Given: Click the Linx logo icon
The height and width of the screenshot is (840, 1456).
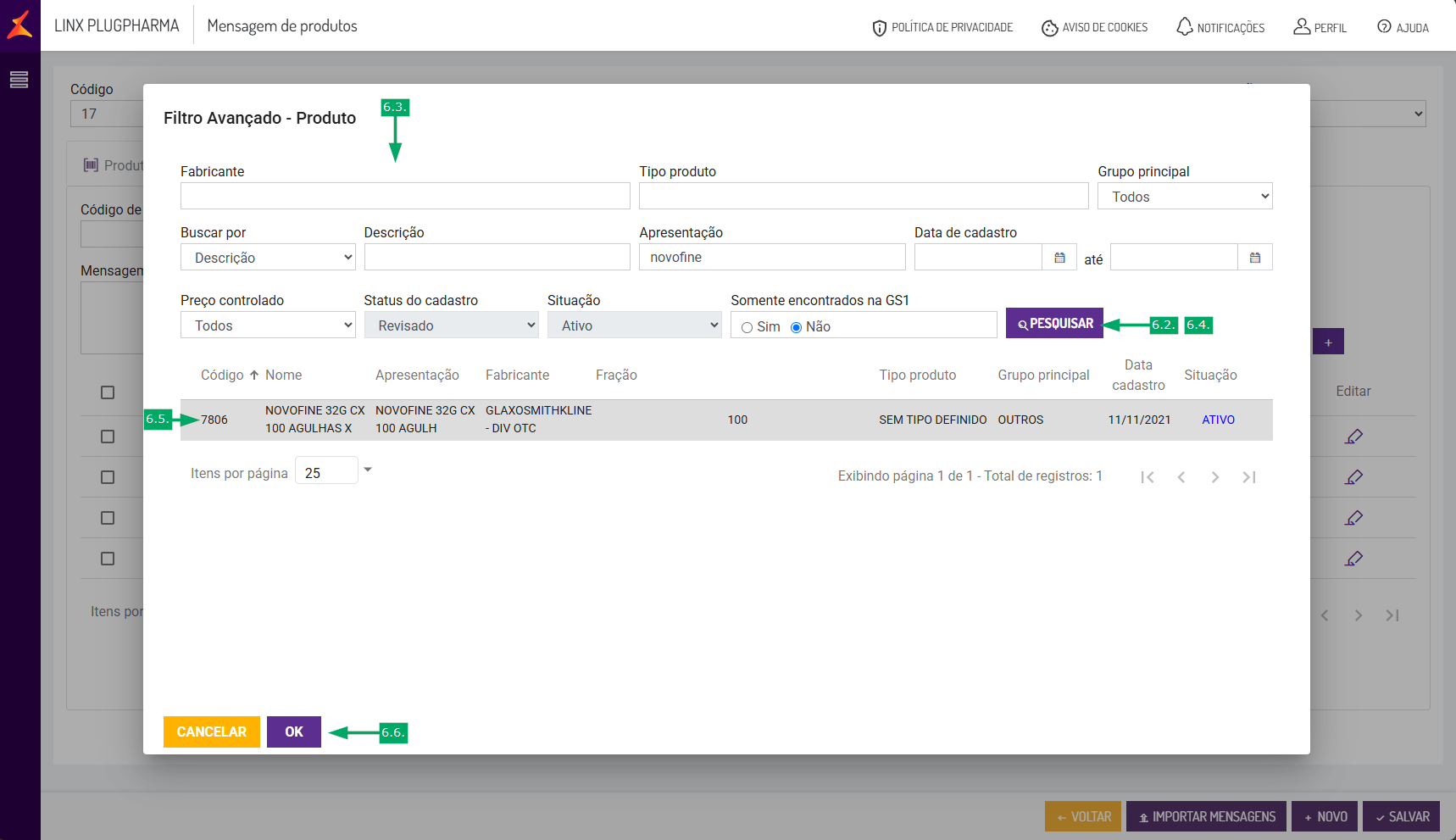Looking at the screenshot, I should 19,25.
